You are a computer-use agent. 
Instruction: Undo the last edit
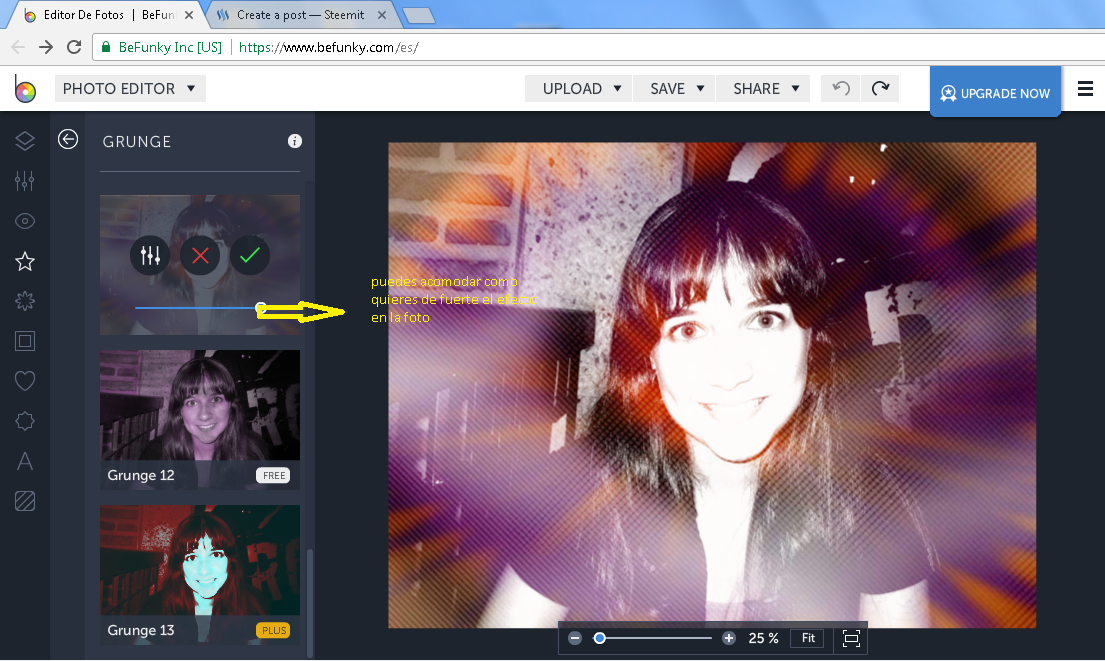[841, 88]
